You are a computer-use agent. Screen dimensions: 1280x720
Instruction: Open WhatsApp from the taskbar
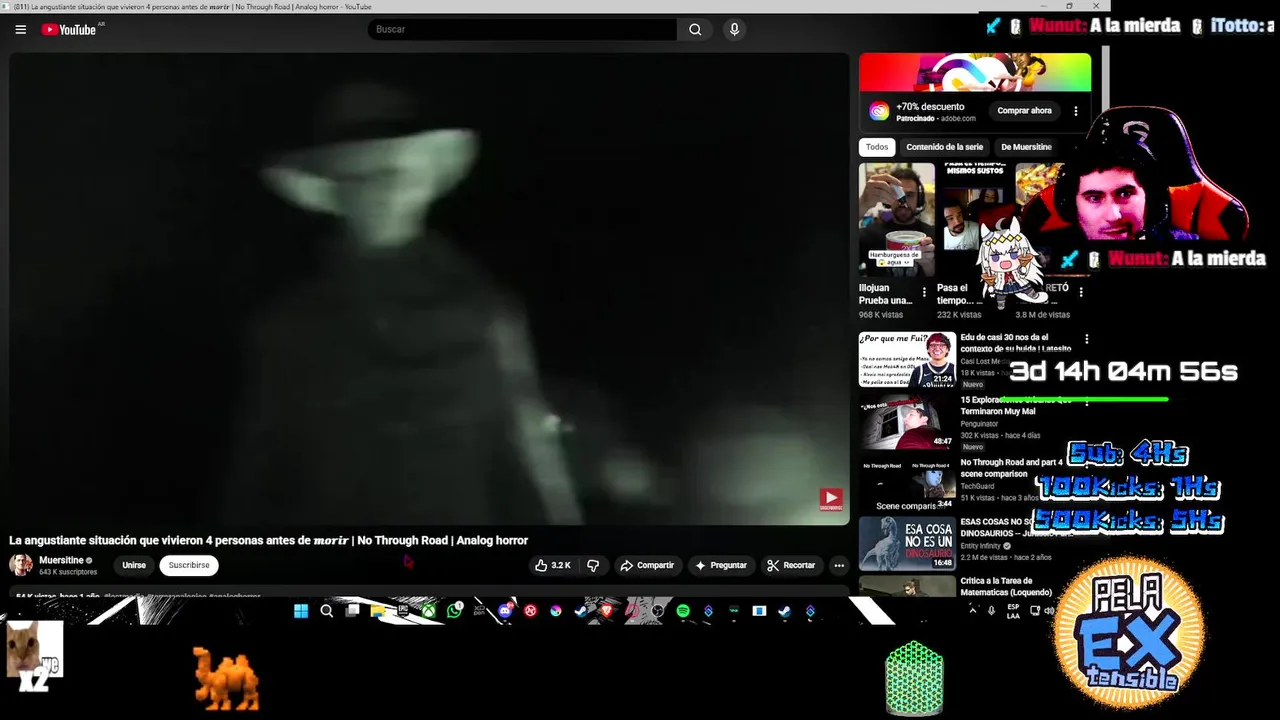pyautogui.click(x=454, y=611)
